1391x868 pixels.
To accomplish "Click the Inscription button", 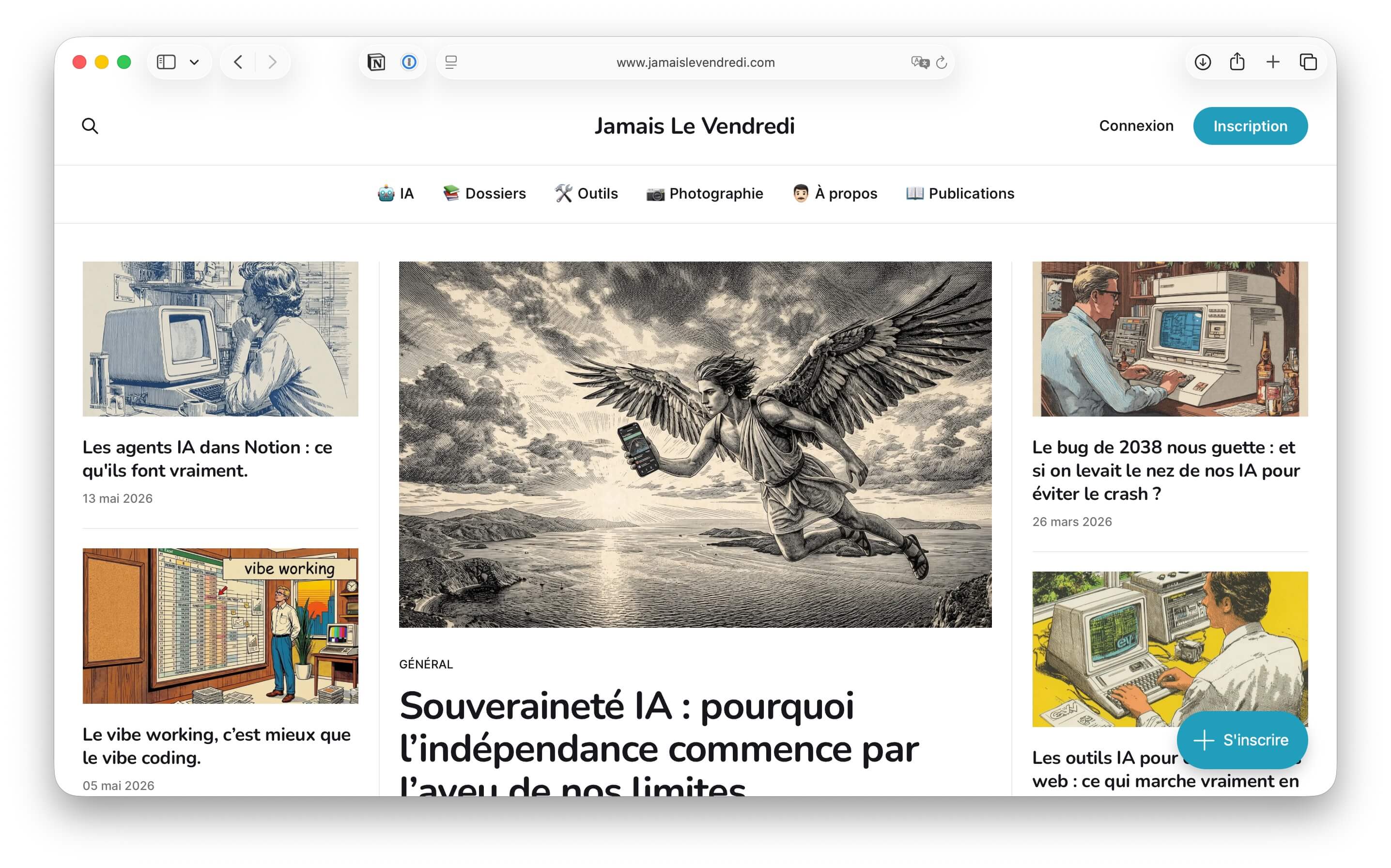I will click(x=1251, y=126).
